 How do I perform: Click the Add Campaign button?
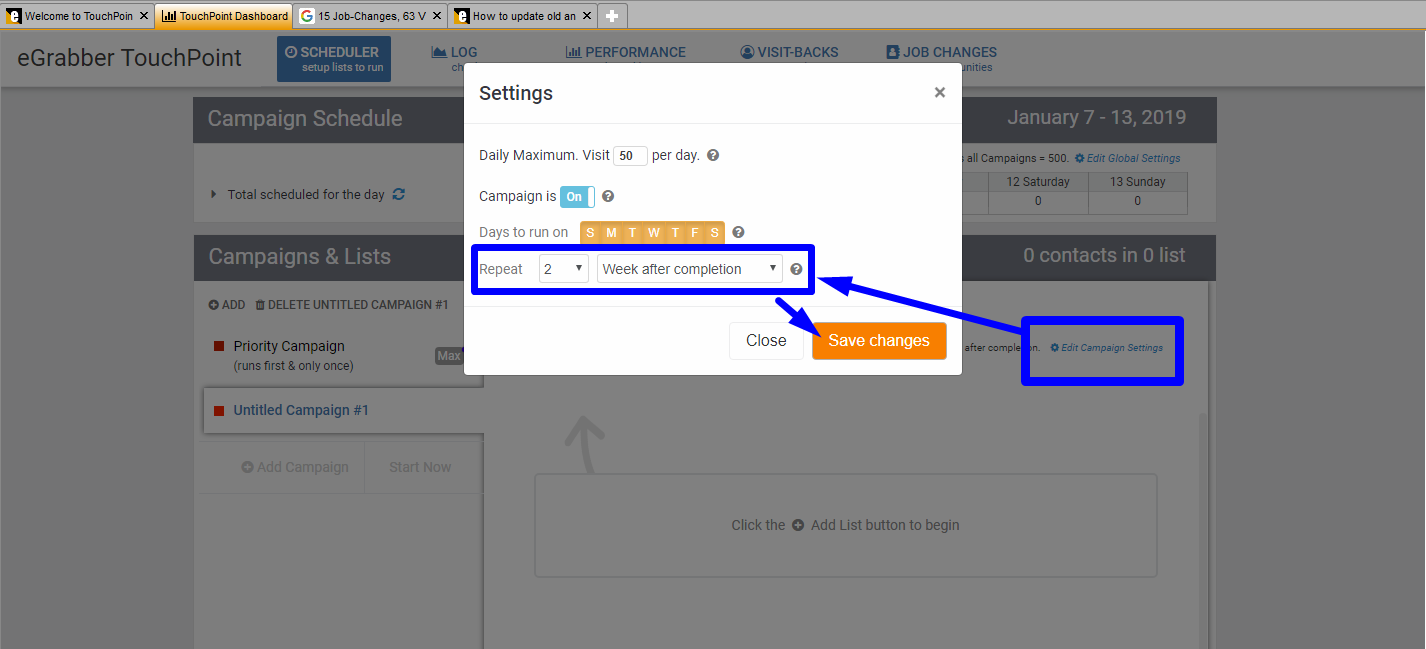click(295, 467)
